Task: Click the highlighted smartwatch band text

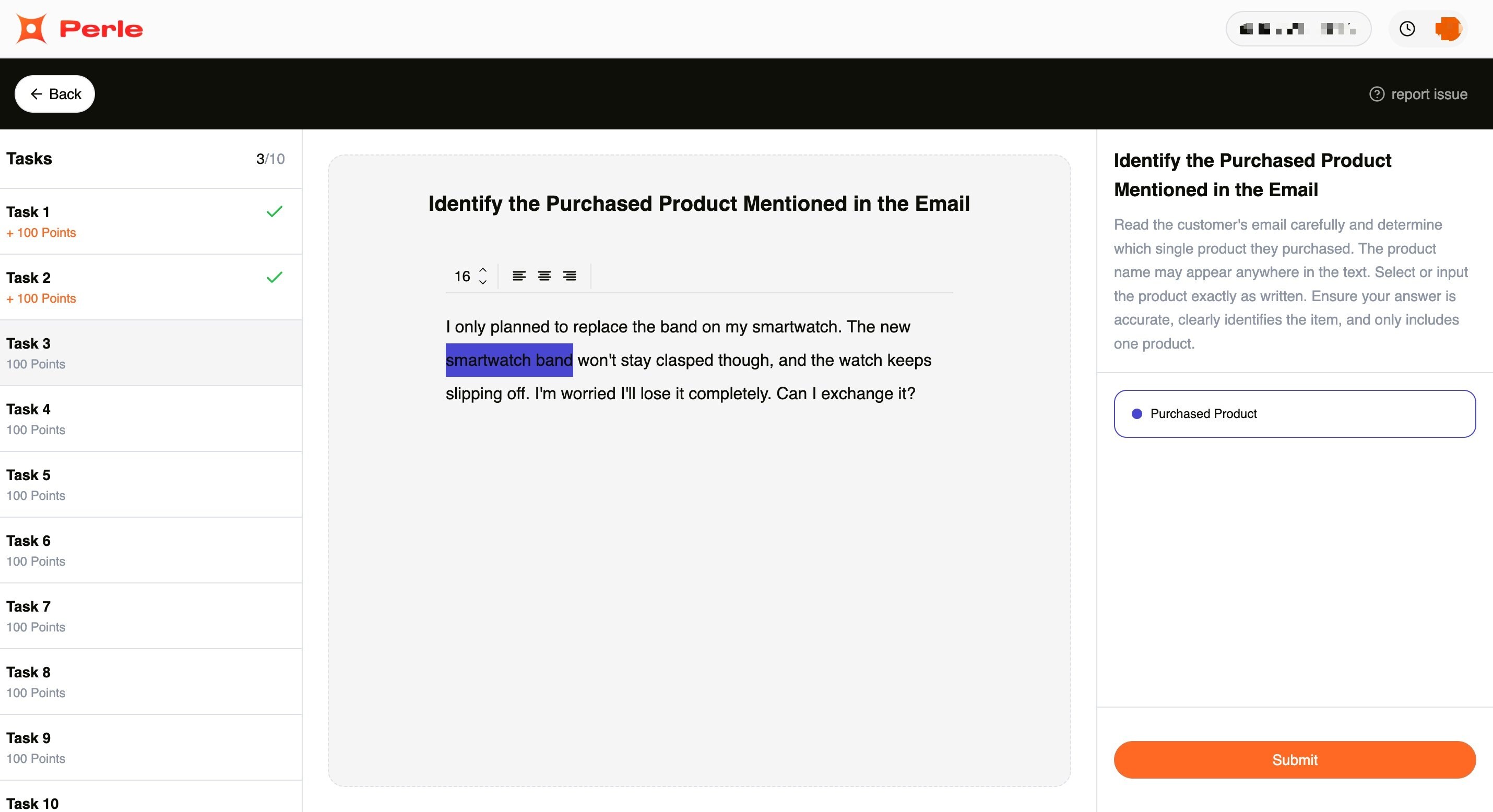Action: pyautogui.click(x=509, y=360)
